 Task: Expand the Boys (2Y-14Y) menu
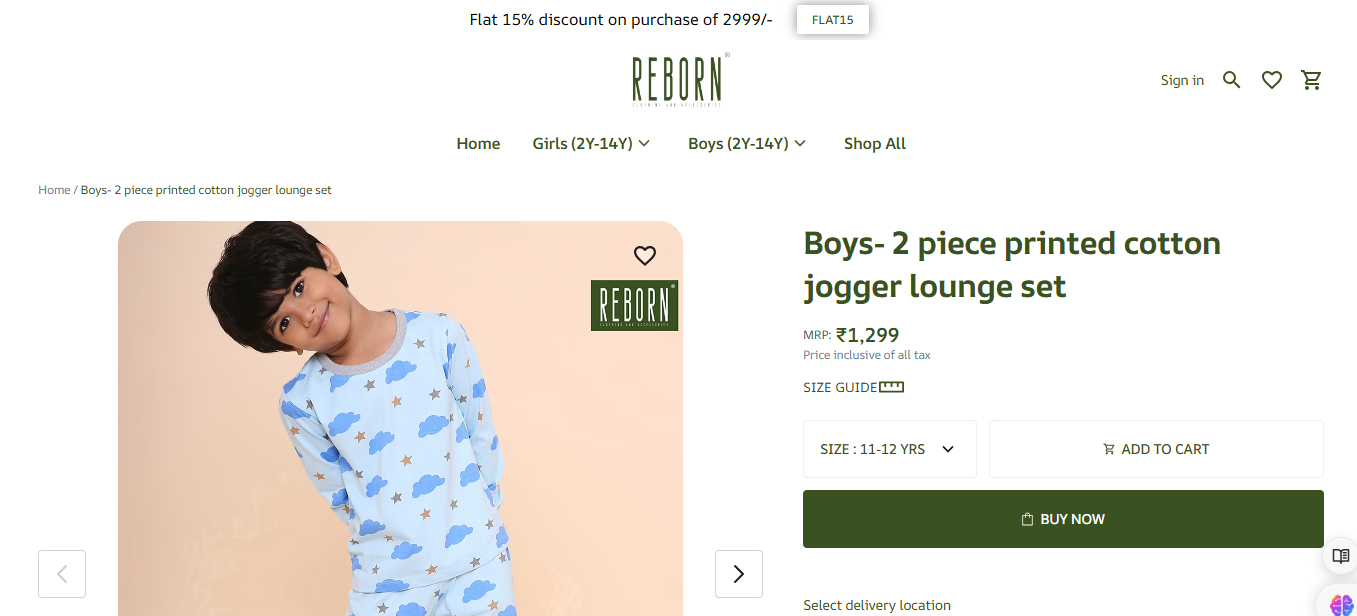[747, 144]
